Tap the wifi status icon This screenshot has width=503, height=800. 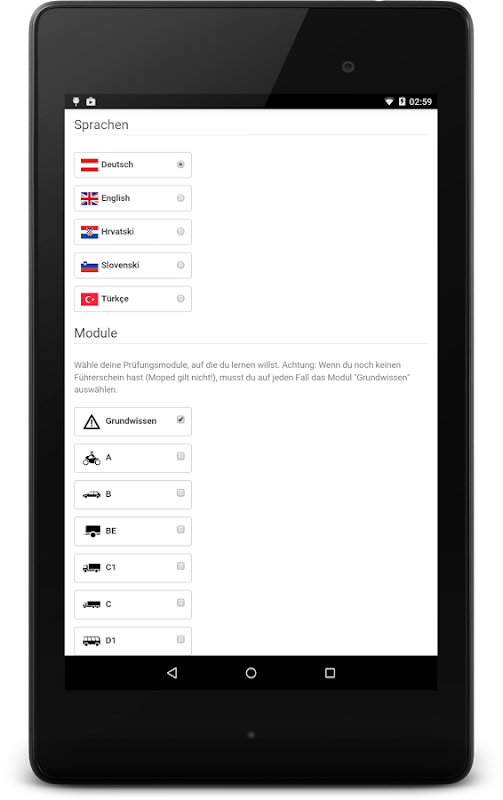[x=389, y=102]
